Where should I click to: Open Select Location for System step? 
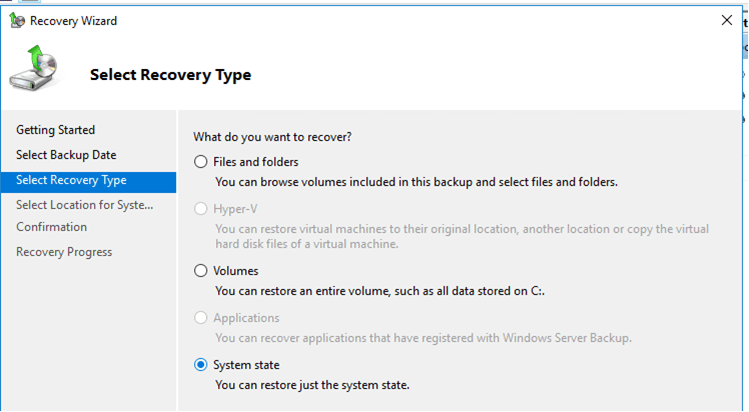click(x=85, y=205)
